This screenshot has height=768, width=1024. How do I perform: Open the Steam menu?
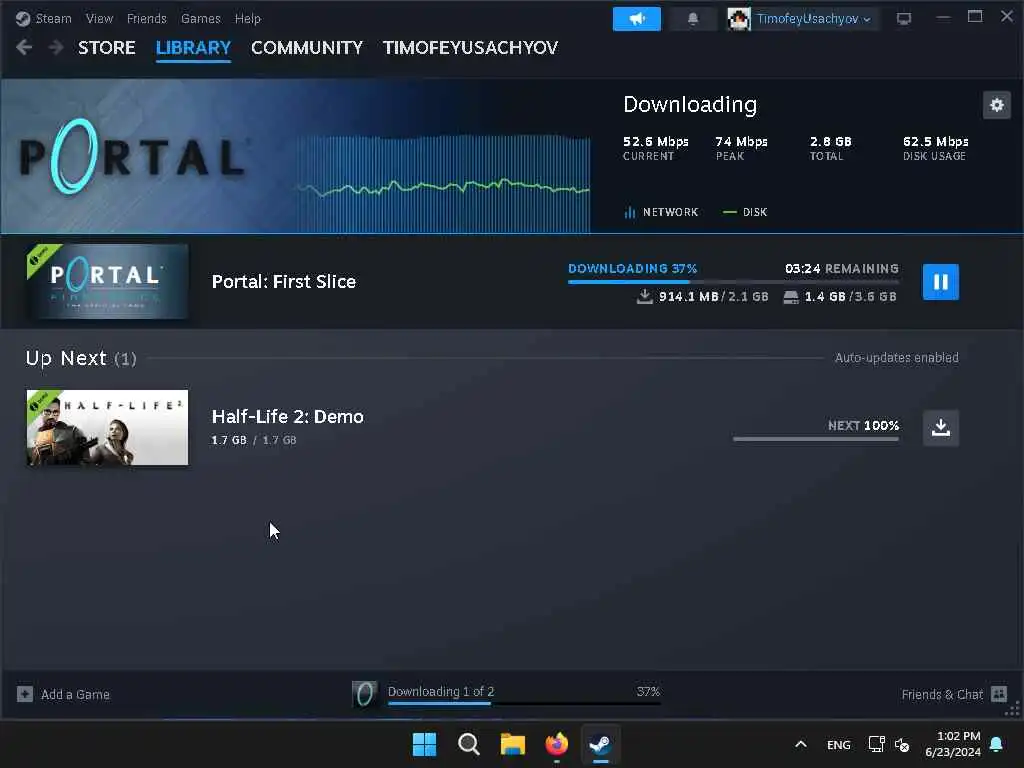(54, 18)
